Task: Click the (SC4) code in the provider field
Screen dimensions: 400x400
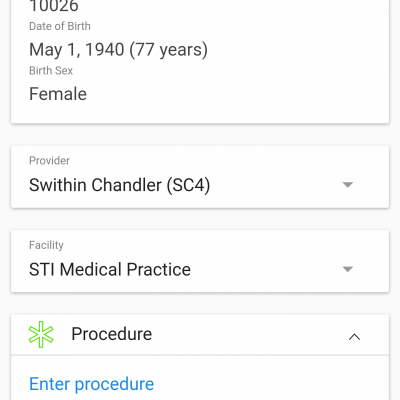Action: pos(188,185)
